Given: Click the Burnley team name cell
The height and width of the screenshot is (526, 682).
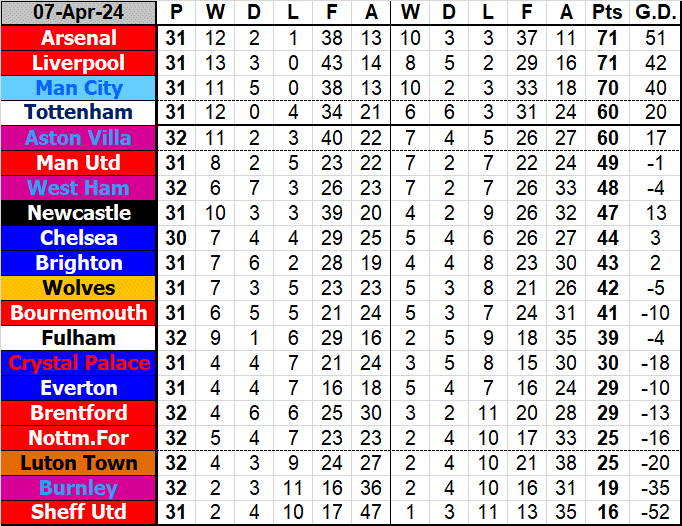Looking at the screenshot, I should (79, 488).
